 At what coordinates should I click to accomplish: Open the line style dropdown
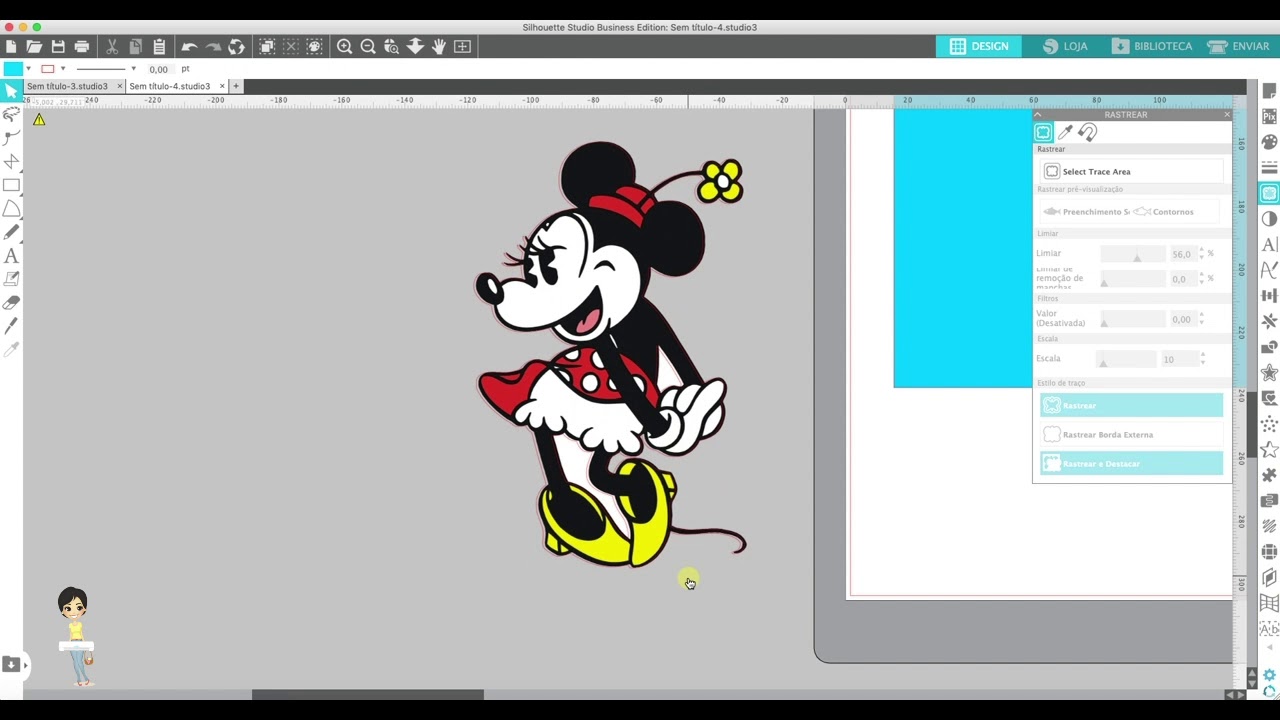pos(133,69)
